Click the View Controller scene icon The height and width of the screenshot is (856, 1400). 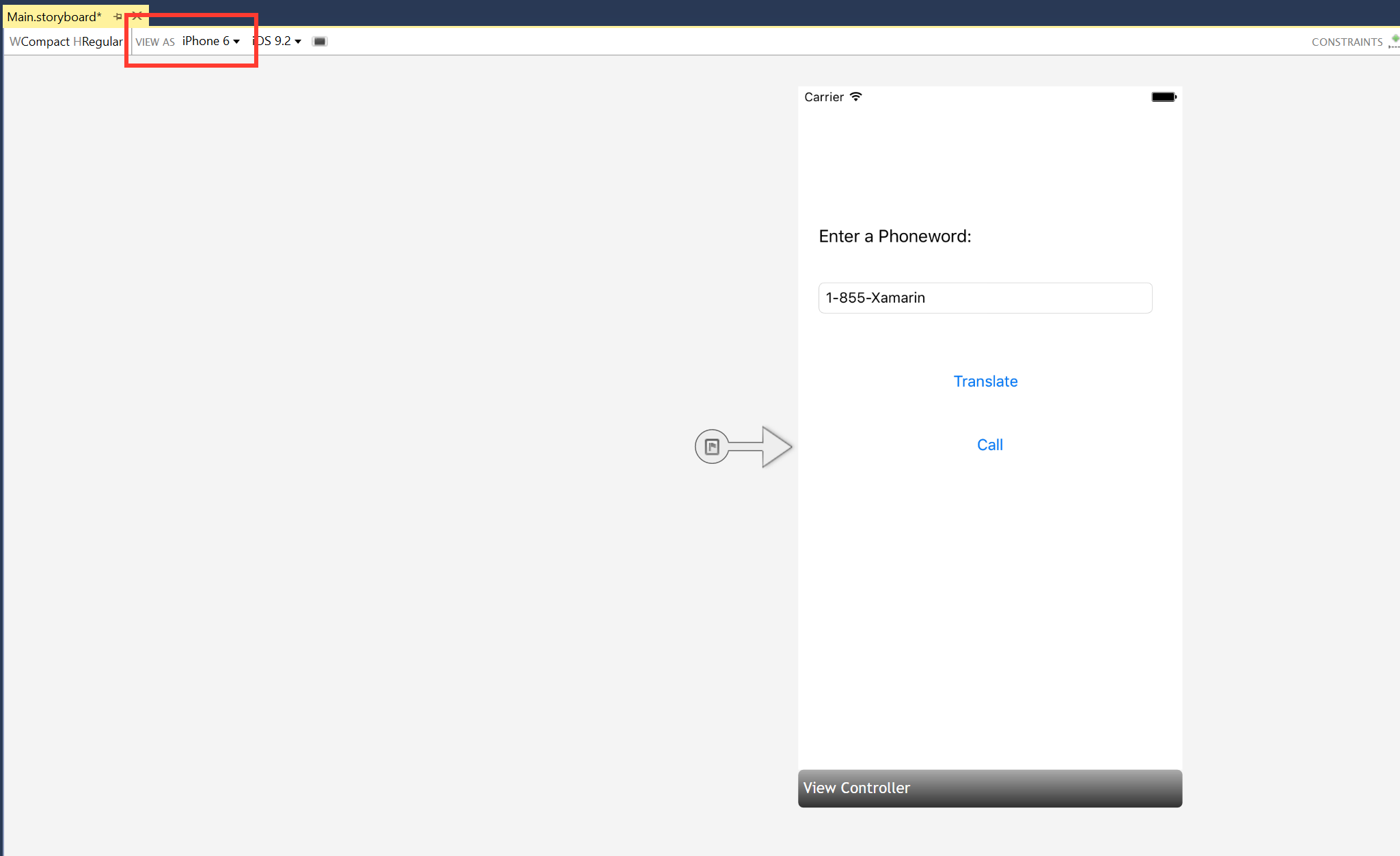pos(711,447)
